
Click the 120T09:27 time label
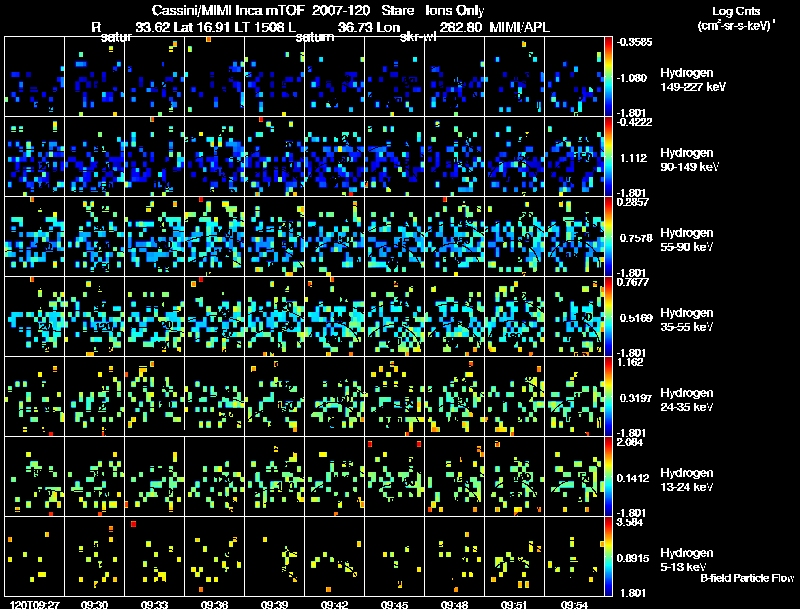35,604
